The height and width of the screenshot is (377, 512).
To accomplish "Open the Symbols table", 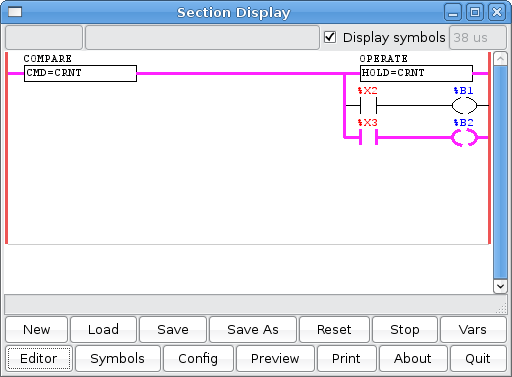I will [118, 358].
